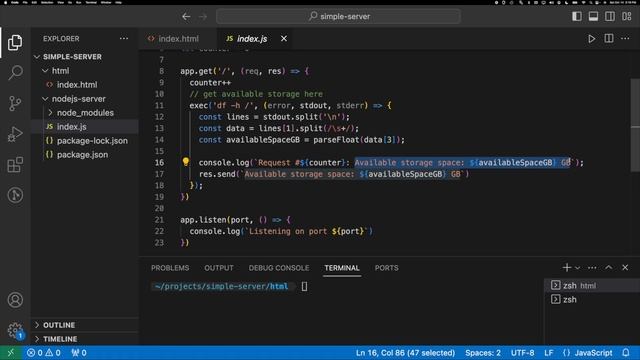Image resolution: width=640 pixels, height=360 pixels.
Task: Switch to the PORTS panel tab
Action: point(387,268)
